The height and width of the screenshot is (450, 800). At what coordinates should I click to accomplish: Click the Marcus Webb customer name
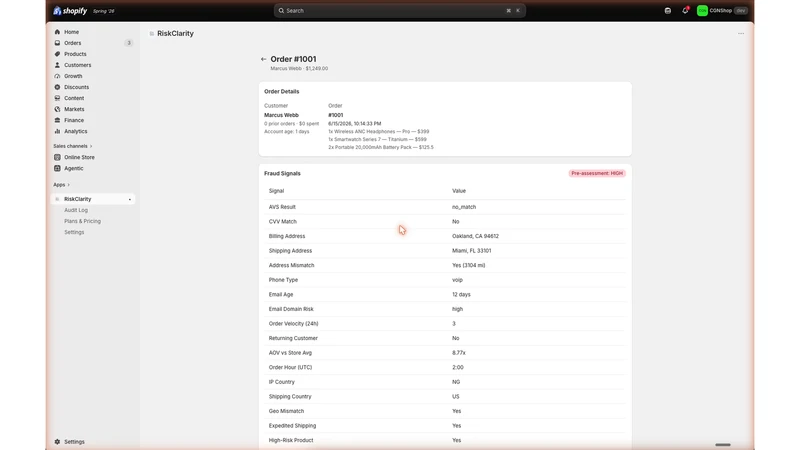pyautogui.click(x=281, y=115)
